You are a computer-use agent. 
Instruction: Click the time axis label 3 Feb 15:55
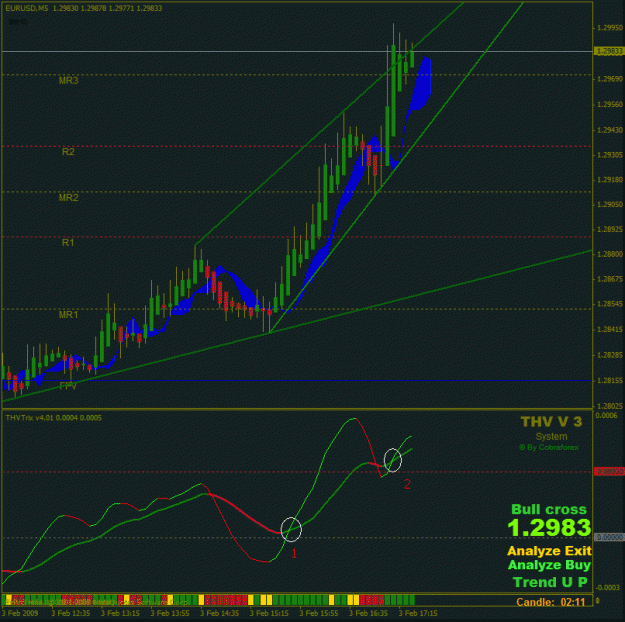[319, 613]
